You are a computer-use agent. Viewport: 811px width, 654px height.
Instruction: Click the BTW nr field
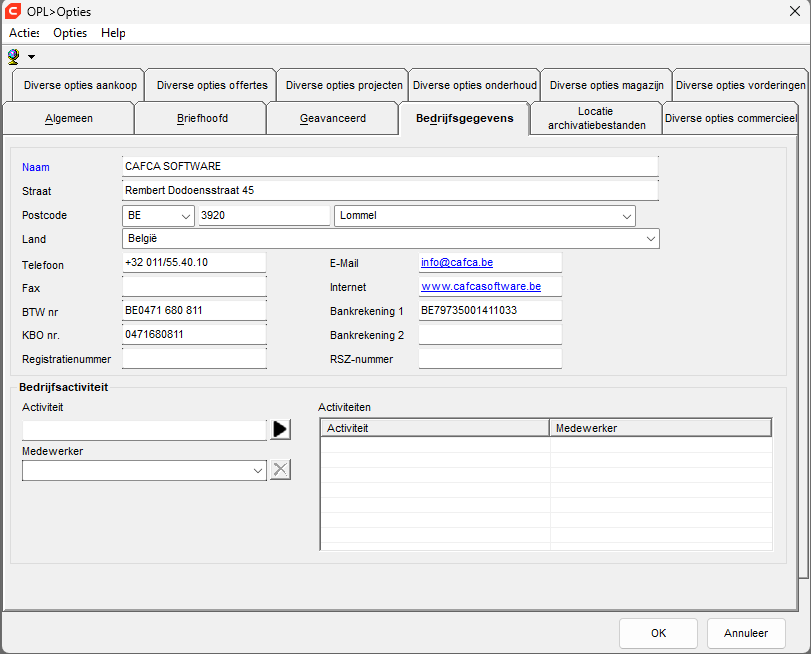(194, 310)
